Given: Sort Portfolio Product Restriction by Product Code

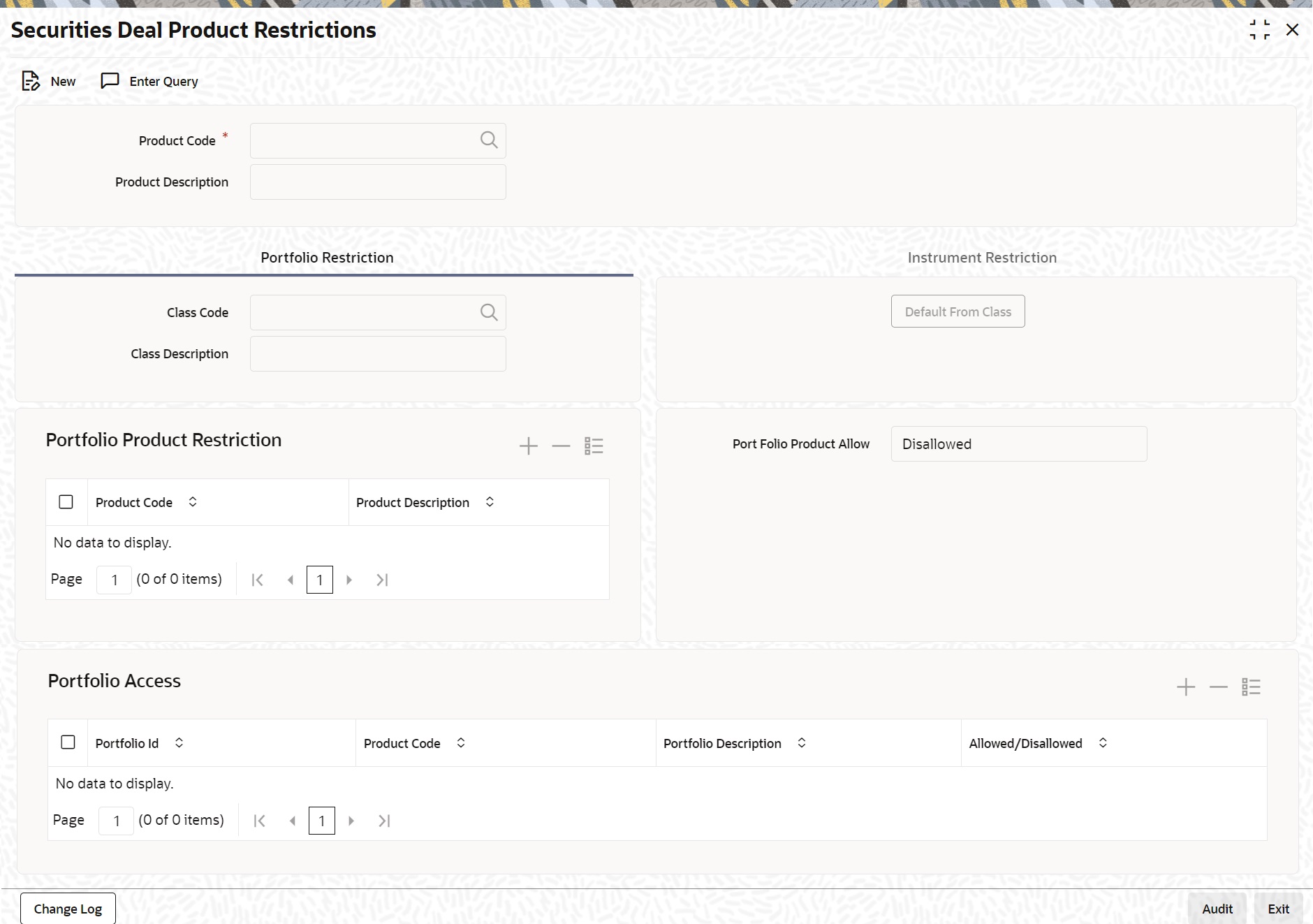Looking at the screenshot, I should (193, 502).
